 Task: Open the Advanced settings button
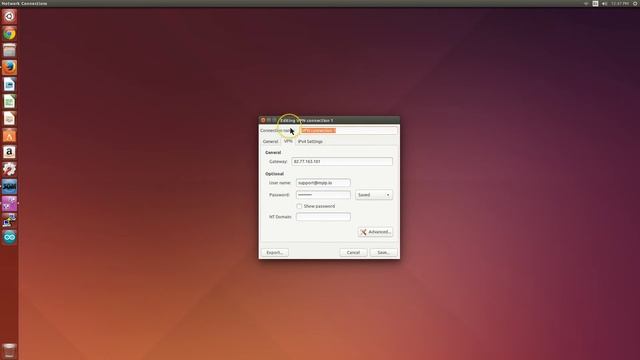click(x=375, y=232)
